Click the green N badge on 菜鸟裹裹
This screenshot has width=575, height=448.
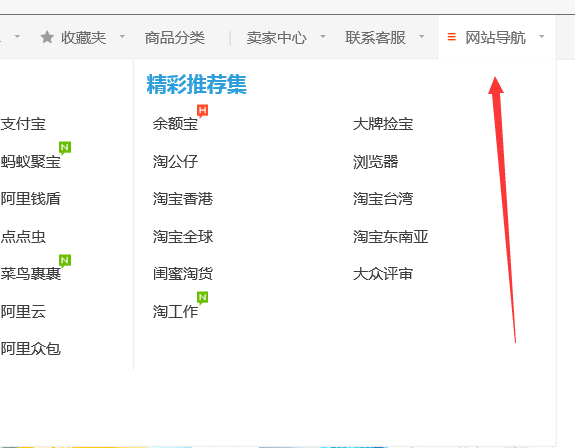point(65,261)
